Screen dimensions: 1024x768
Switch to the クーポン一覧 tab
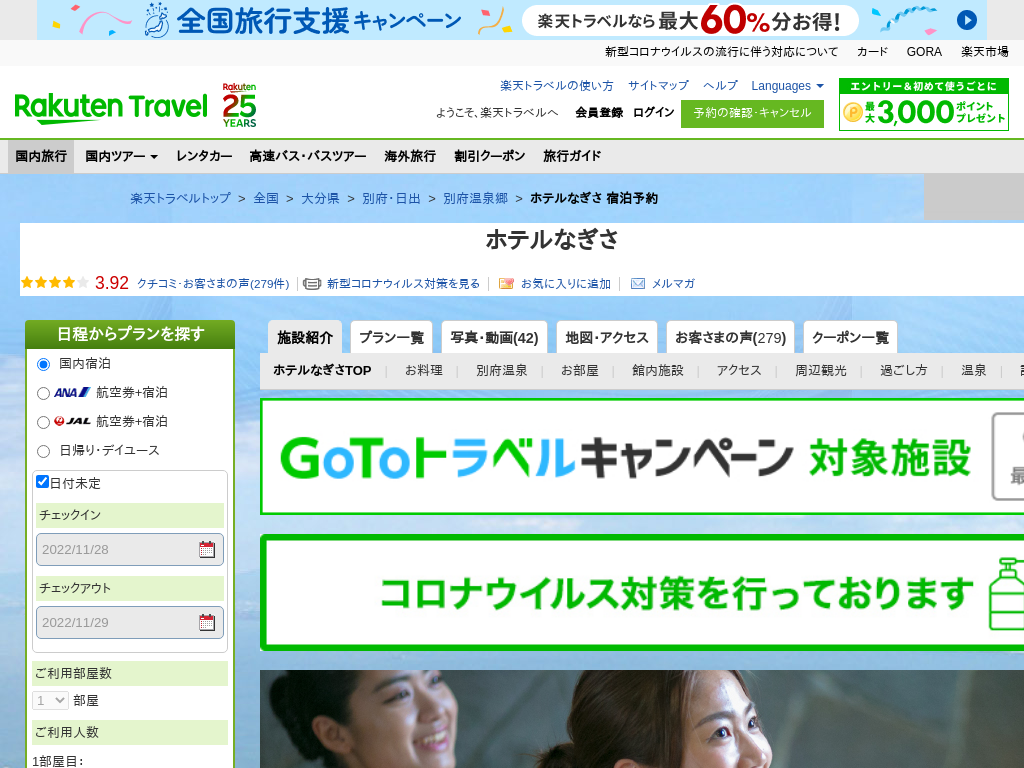point(850,337)
